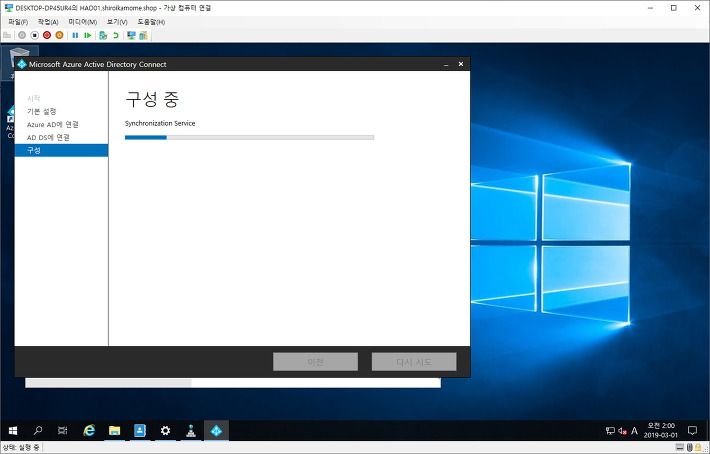The width and height of the screenshot is (710, 454).
Task: Click the progress bar below the wizard window
Action: pos(233,383)
